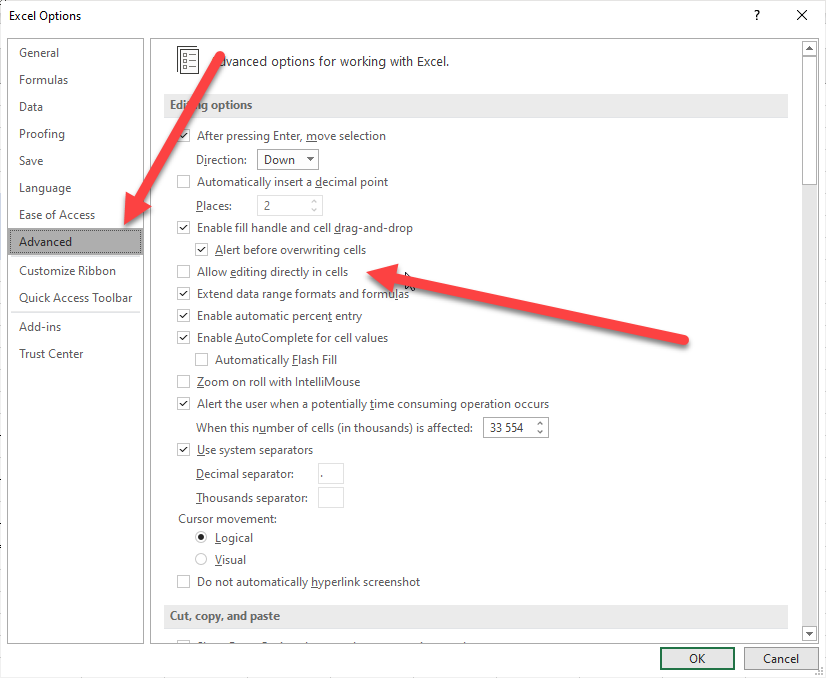Open Quick Access Toolbar settings

75,298
